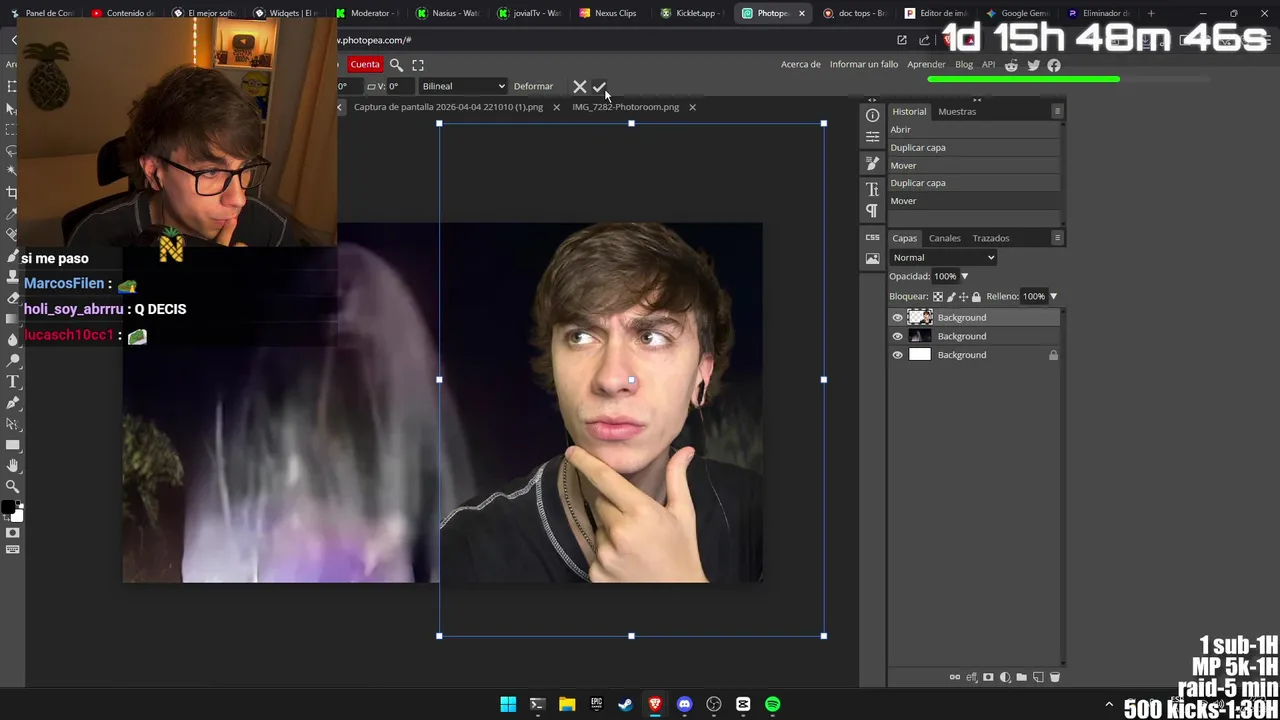Open the character panel icon

click(872, 189)
